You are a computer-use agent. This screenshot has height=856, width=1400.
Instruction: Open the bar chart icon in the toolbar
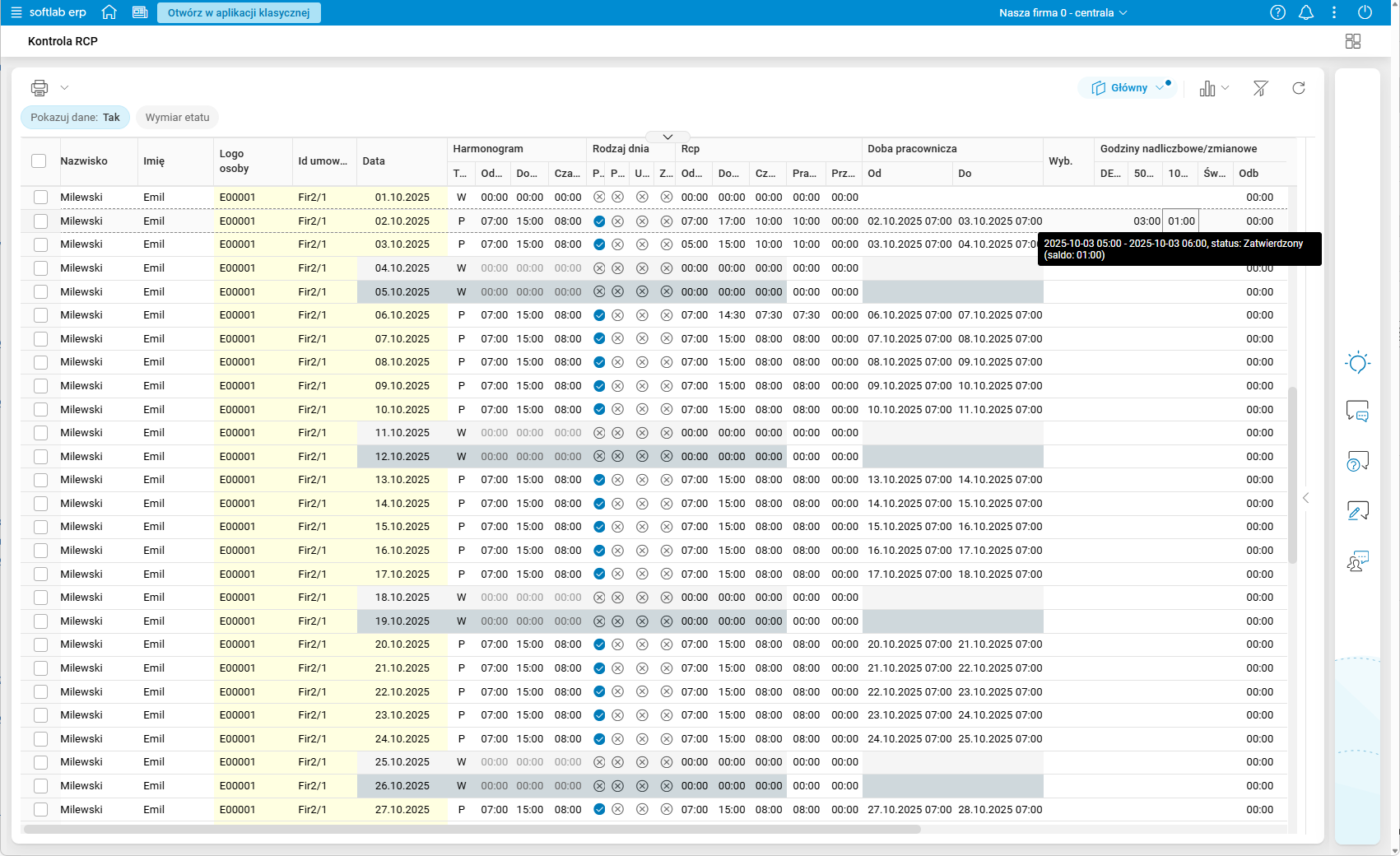(1207, 88)
